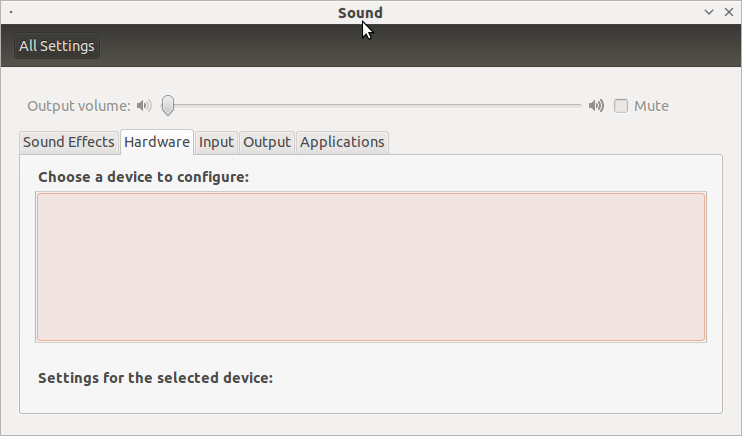Go back to All Settings
742x436 pixels.
[57, 46]
